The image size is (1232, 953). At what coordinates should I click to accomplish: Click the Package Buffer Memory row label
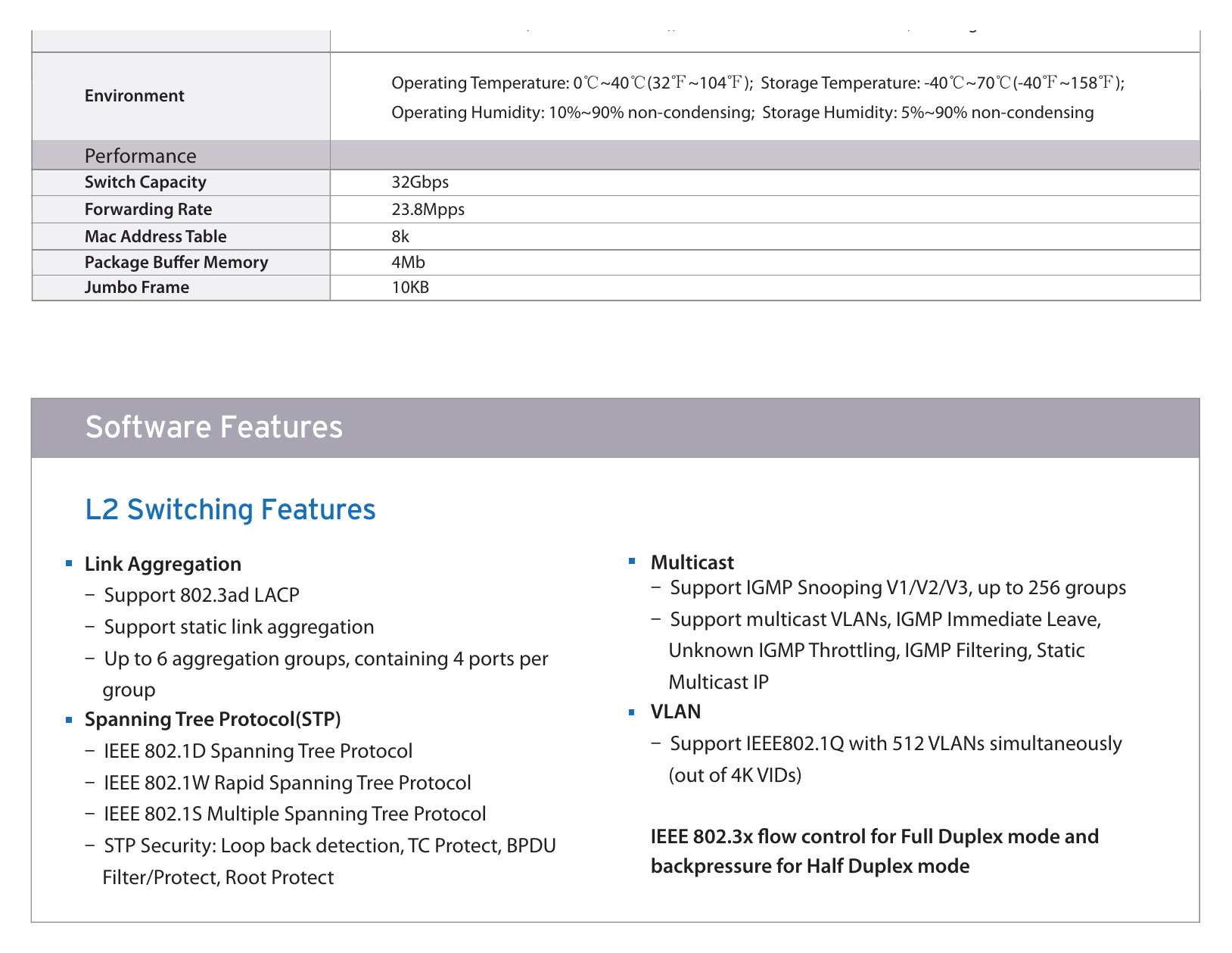point(176,262)
